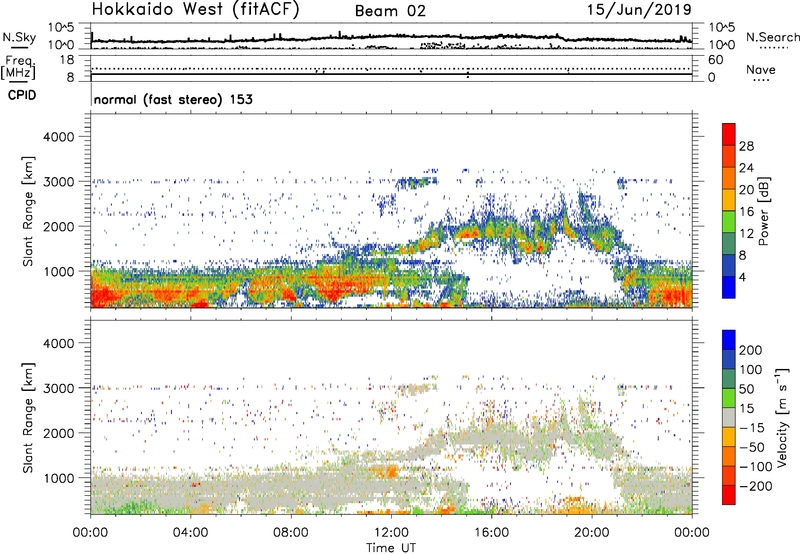Pick the velocity swatch between -50 and -100
The width and height of the screenshot is (800, 554).
point(729,456)
